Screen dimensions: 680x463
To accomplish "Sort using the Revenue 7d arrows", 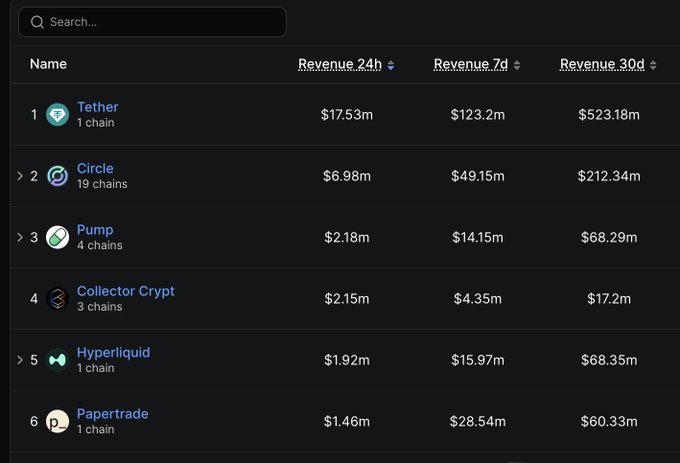I will point(517,65).
